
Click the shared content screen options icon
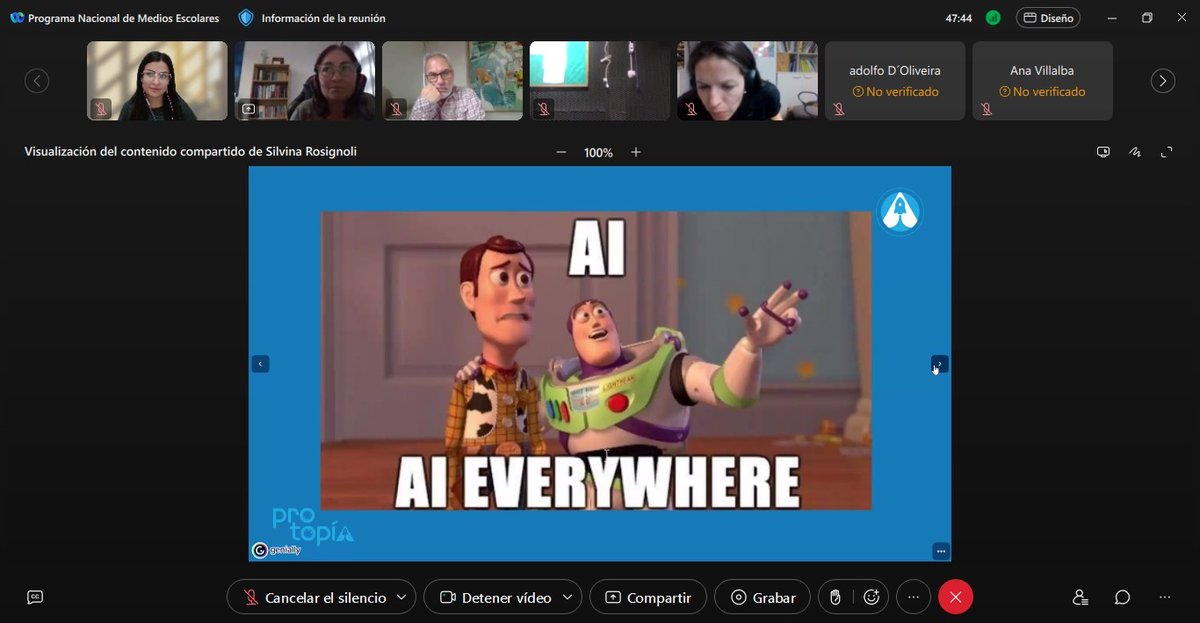[1103, 152]
